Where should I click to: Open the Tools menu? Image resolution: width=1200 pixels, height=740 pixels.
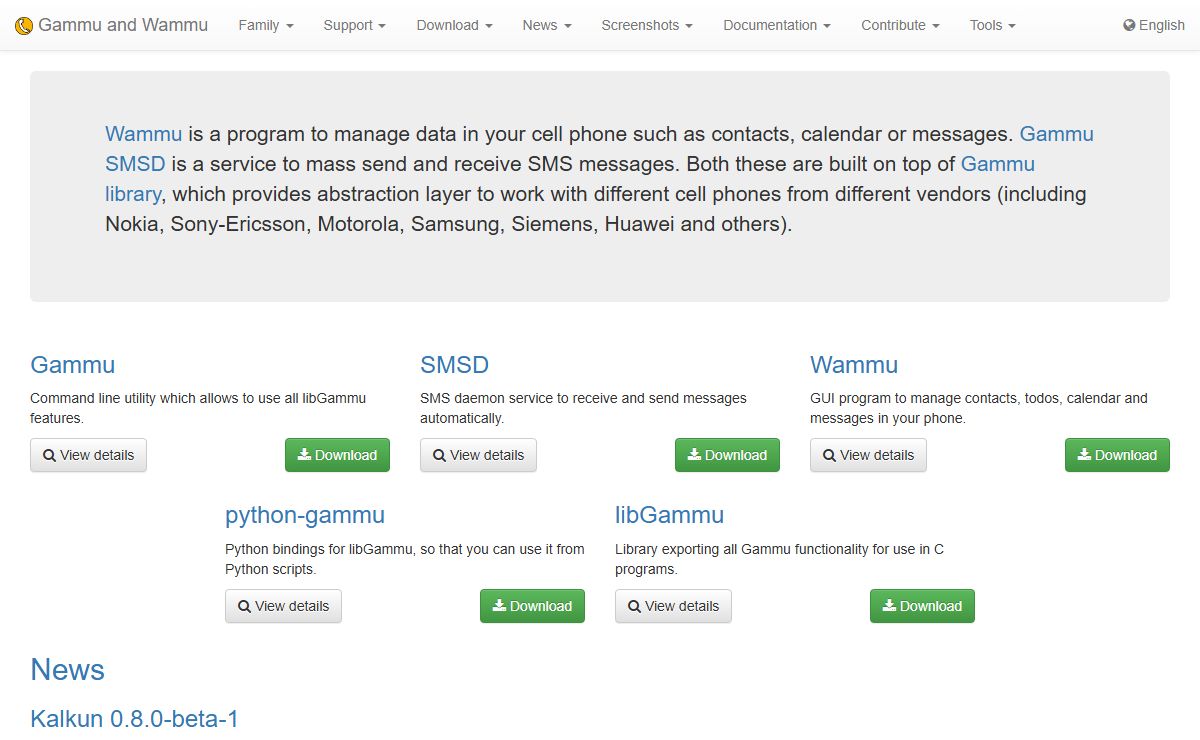992,25
